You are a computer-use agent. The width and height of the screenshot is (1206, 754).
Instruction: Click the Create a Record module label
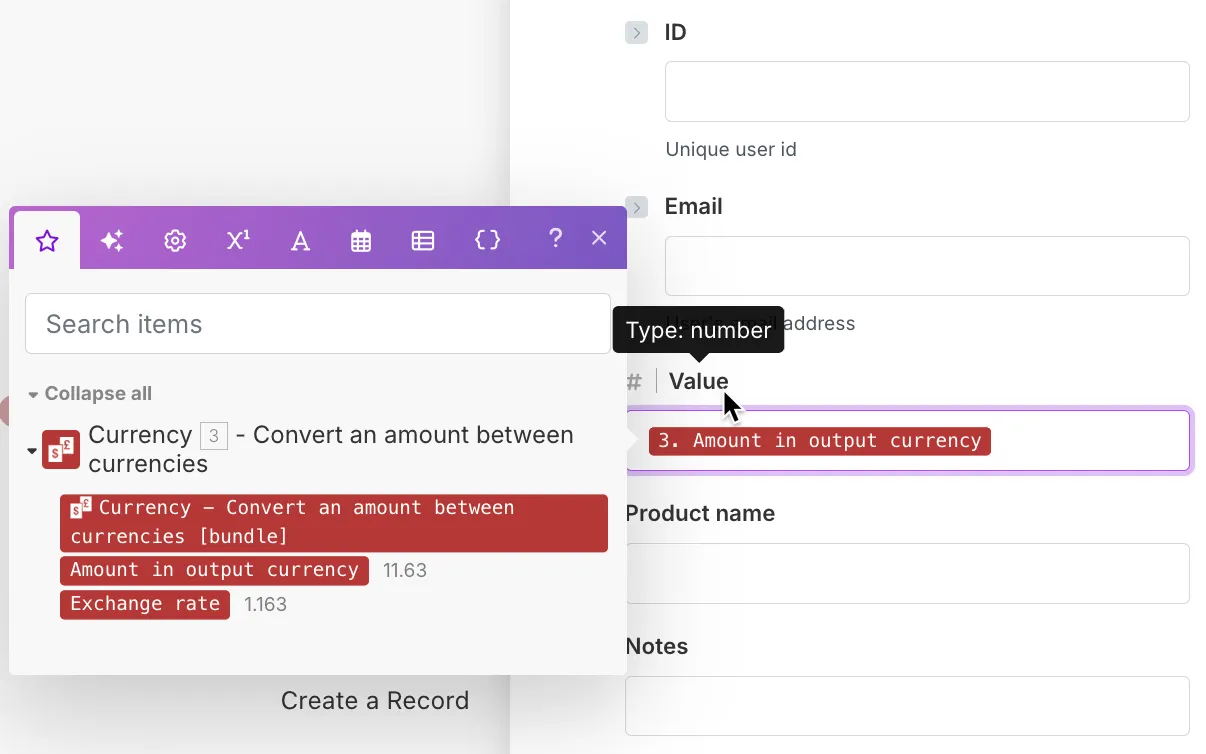[375, 701]
